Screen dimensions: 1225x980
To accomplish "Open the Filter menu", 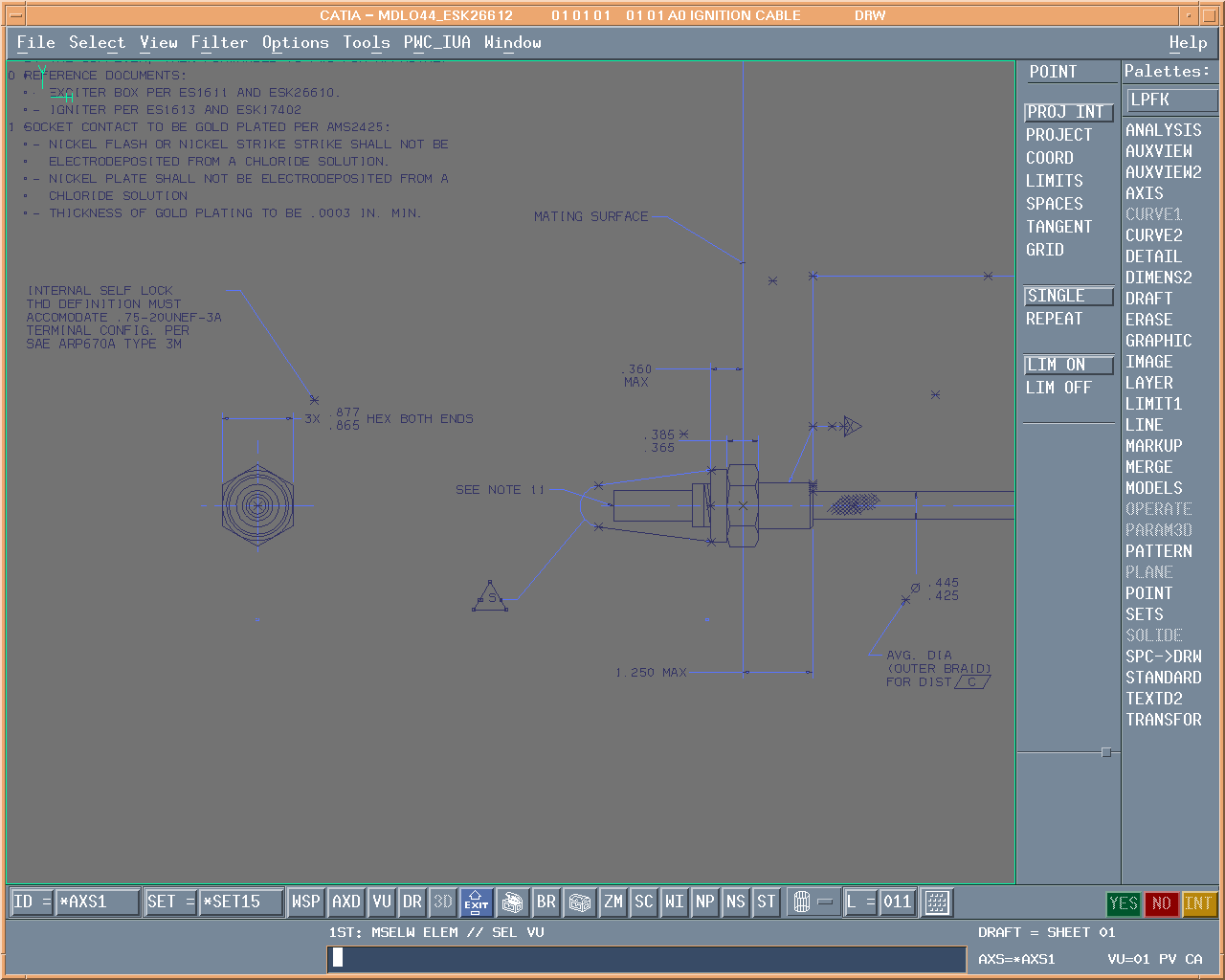I will (219, 42).
